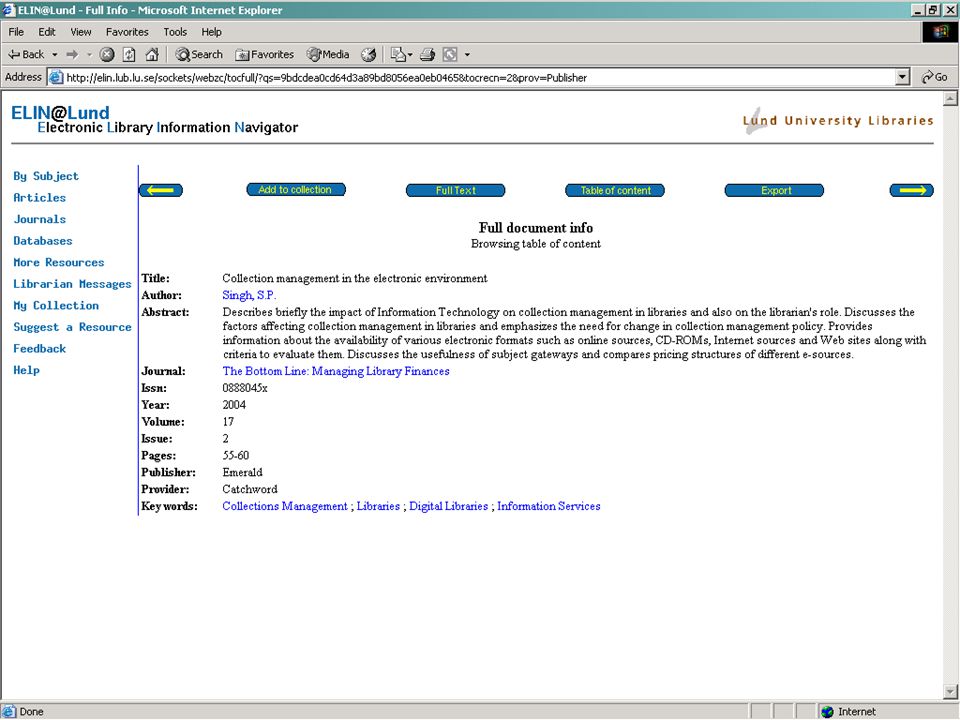Click the author link Singh, S.P.
Viewport: 960px width, 720px height.
click(x=249, y=295)
